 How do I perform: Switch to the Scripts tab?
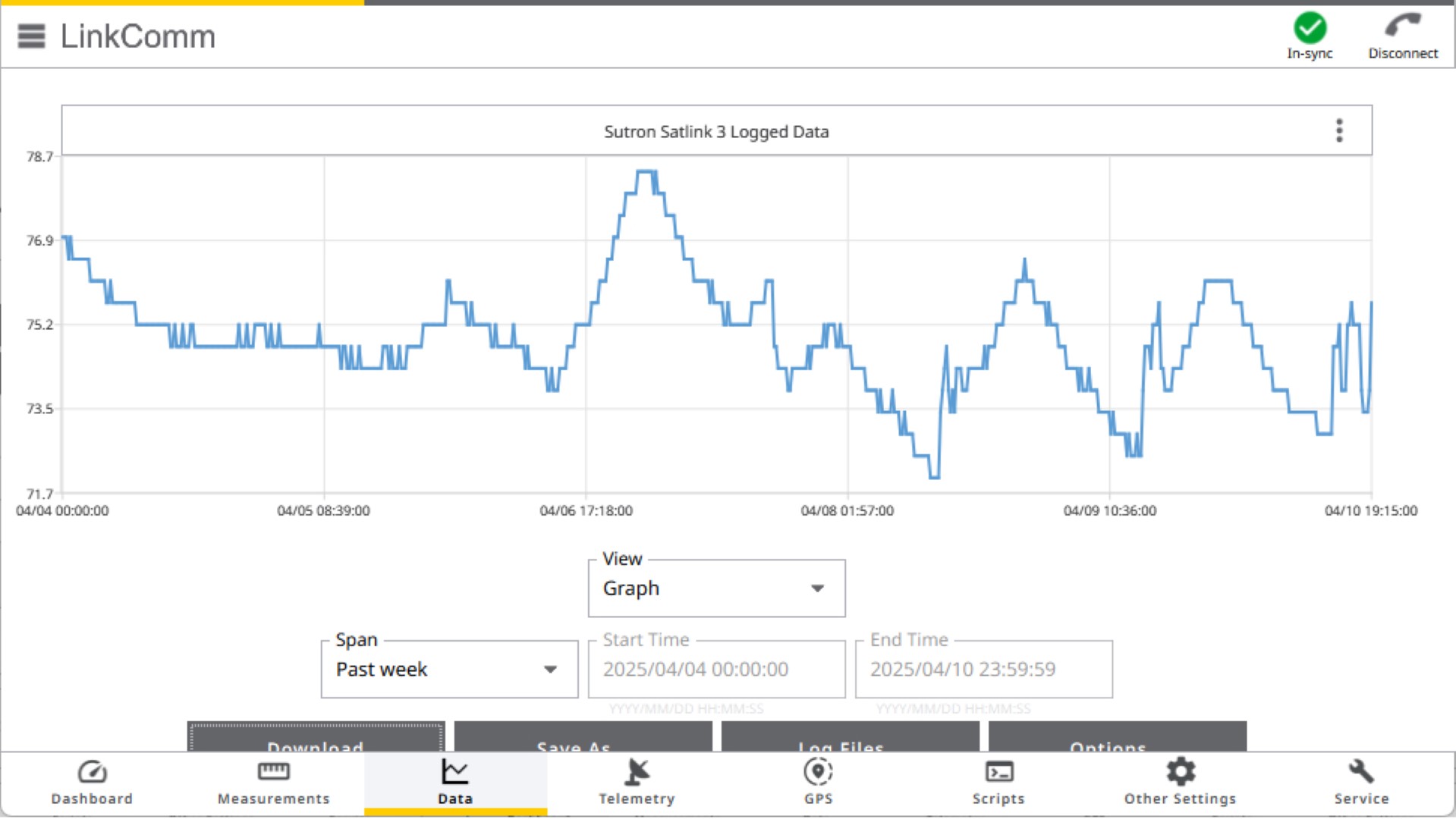point(998,783)
